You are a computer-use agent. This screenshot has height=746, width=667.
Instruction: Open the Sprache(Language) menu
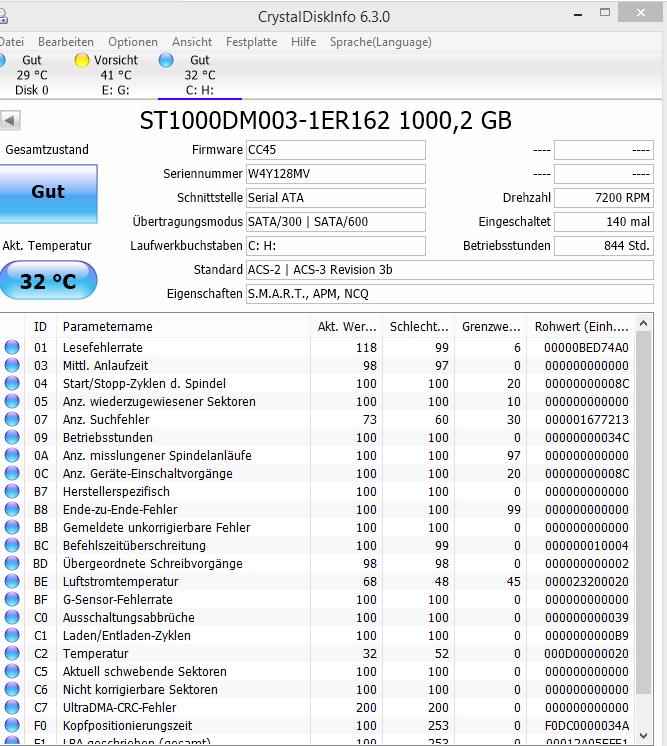coord(381,42)
